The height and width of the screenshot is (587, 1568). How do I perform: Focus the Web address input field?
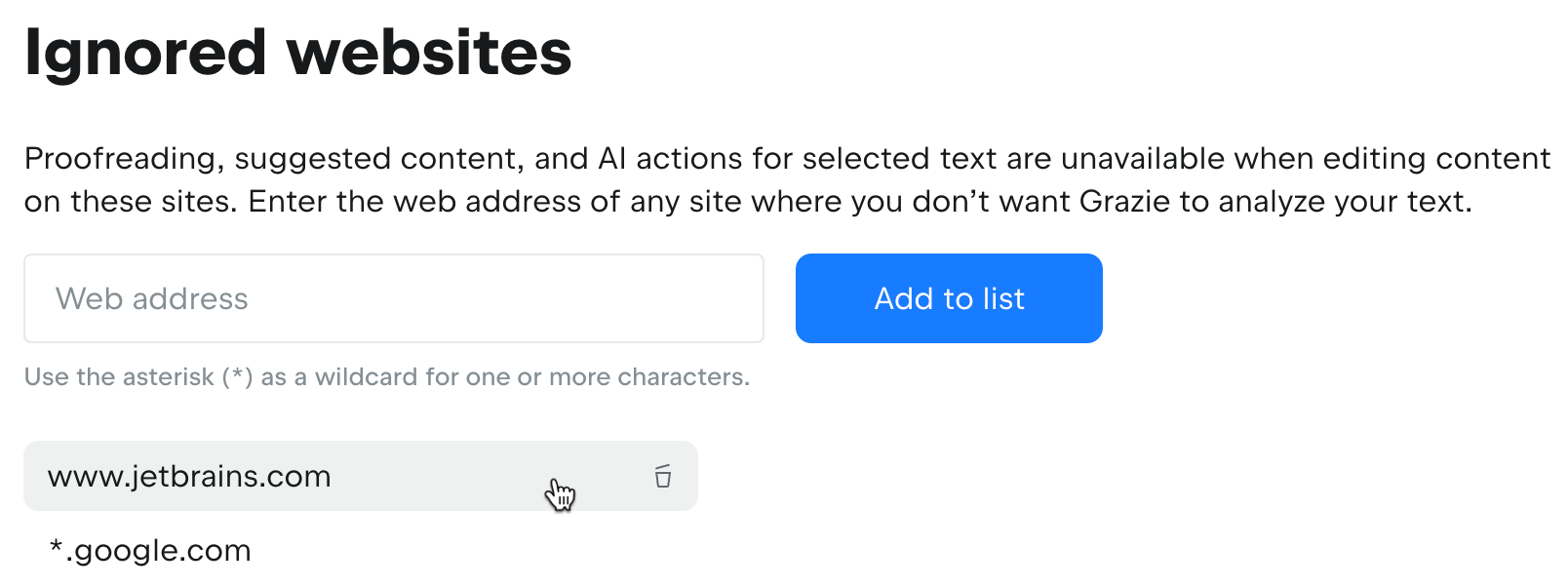(x=393, y=298)
